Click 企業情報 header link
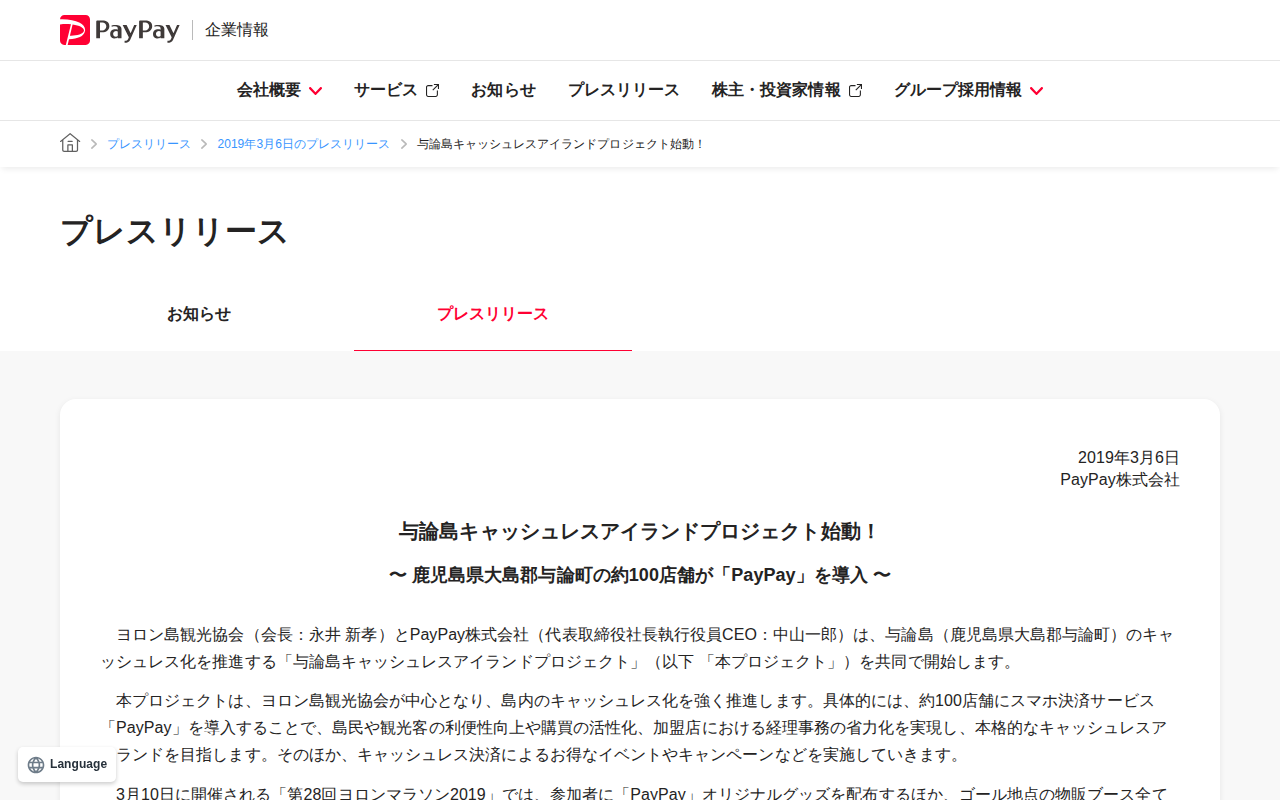Viewport: 1280px width, 800px height. (237, 30)
